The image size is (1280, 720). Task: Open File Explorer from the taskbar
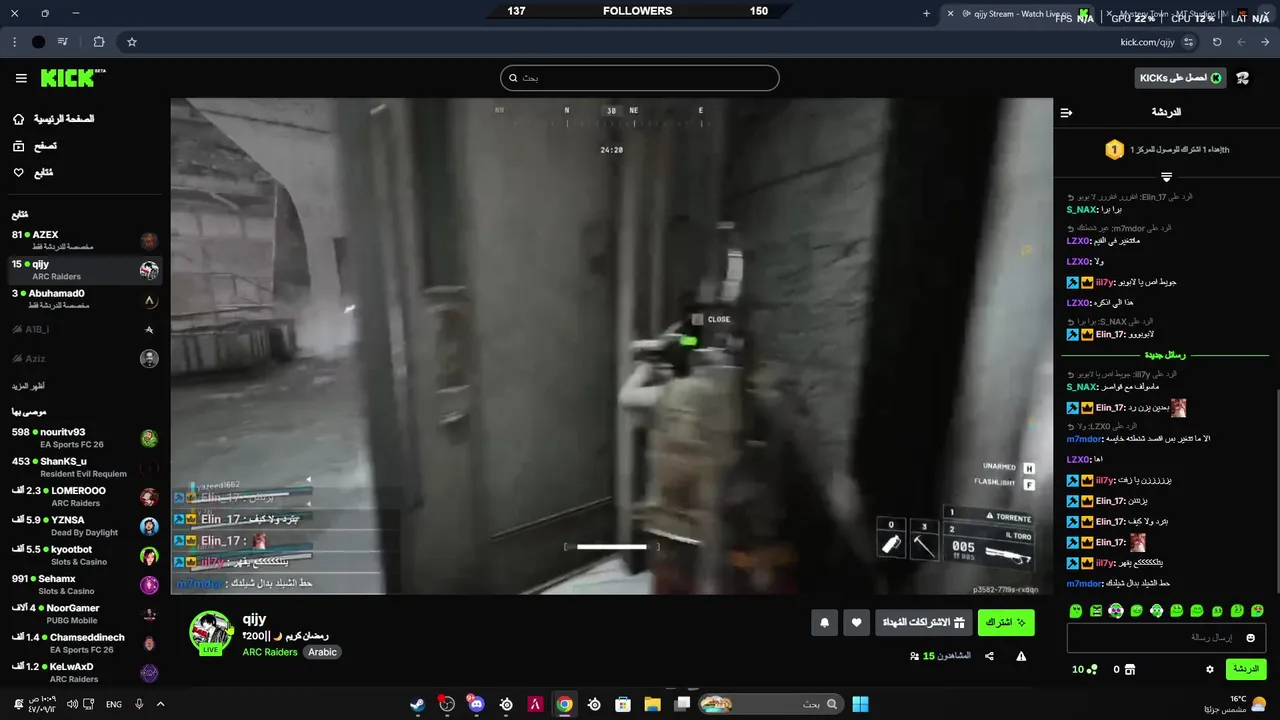[x=652, y=704]
